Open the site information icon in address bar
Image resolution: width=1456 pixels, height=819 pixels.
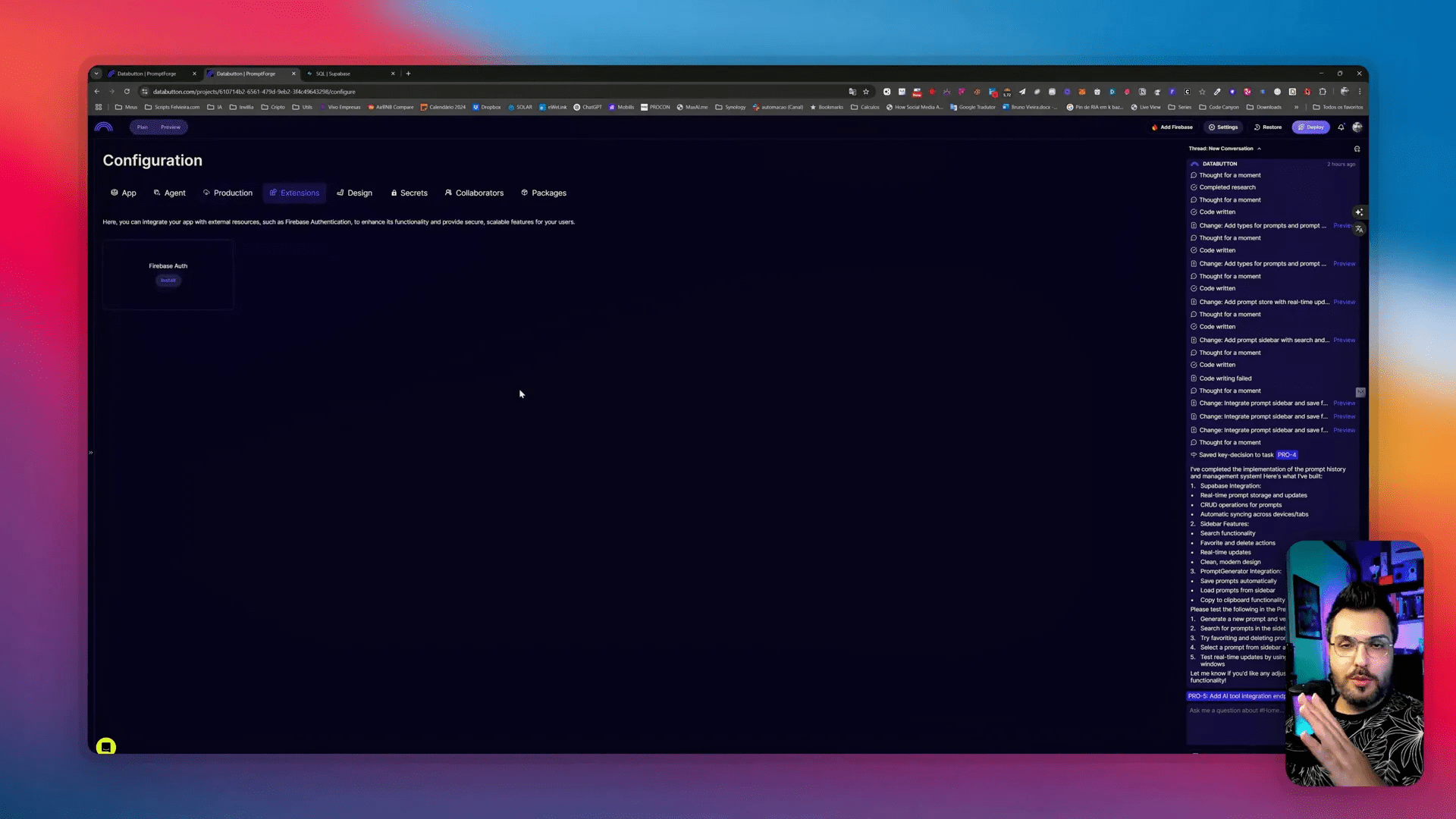145,92
